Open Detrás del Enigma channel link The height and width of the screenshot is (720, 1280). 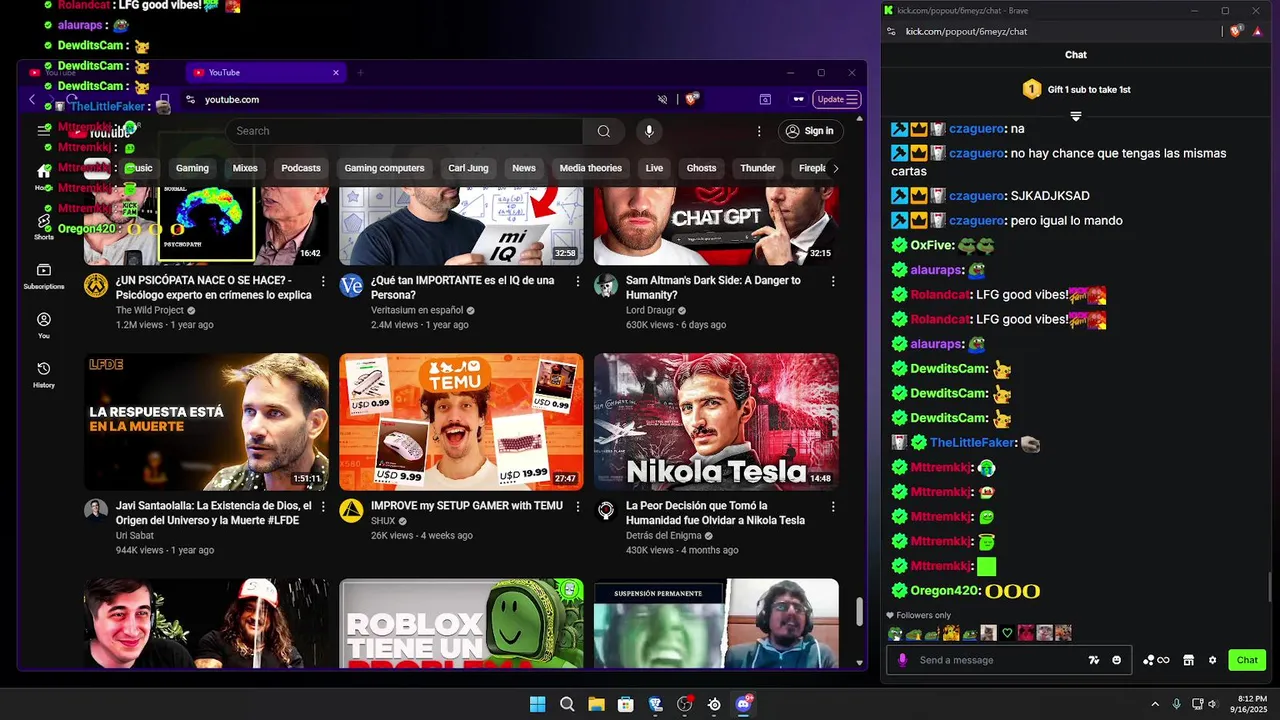[x=664, y=535]
